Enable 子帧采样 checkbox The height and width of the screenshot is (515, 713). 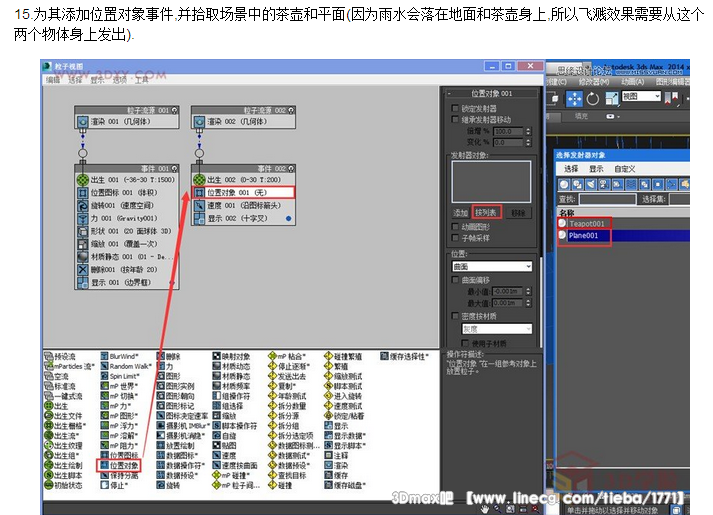click(x=455, y=238)
